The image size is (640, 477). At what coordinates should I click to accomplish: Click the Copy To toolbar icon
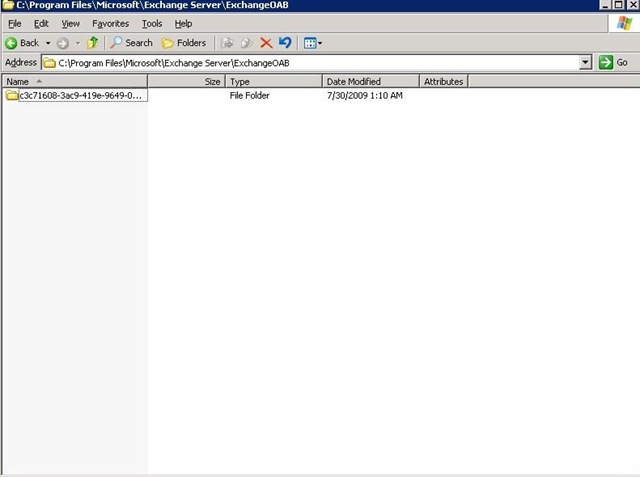click(246, 43)
